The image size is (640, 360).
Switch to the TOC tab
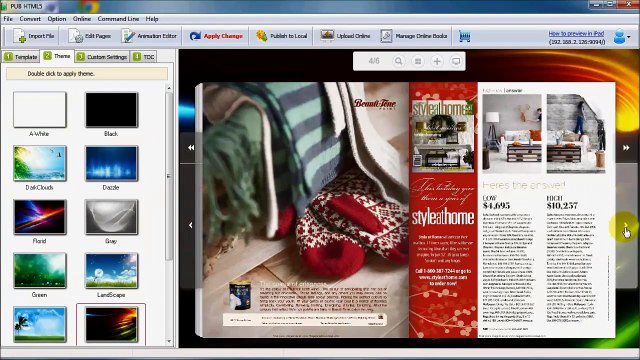pos(144,57)
